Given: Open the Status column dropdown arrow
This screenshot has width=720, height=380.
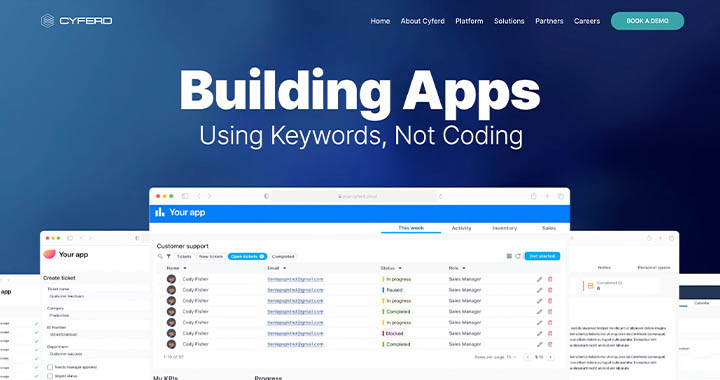Looking at the screenshot, I should 400,268.
